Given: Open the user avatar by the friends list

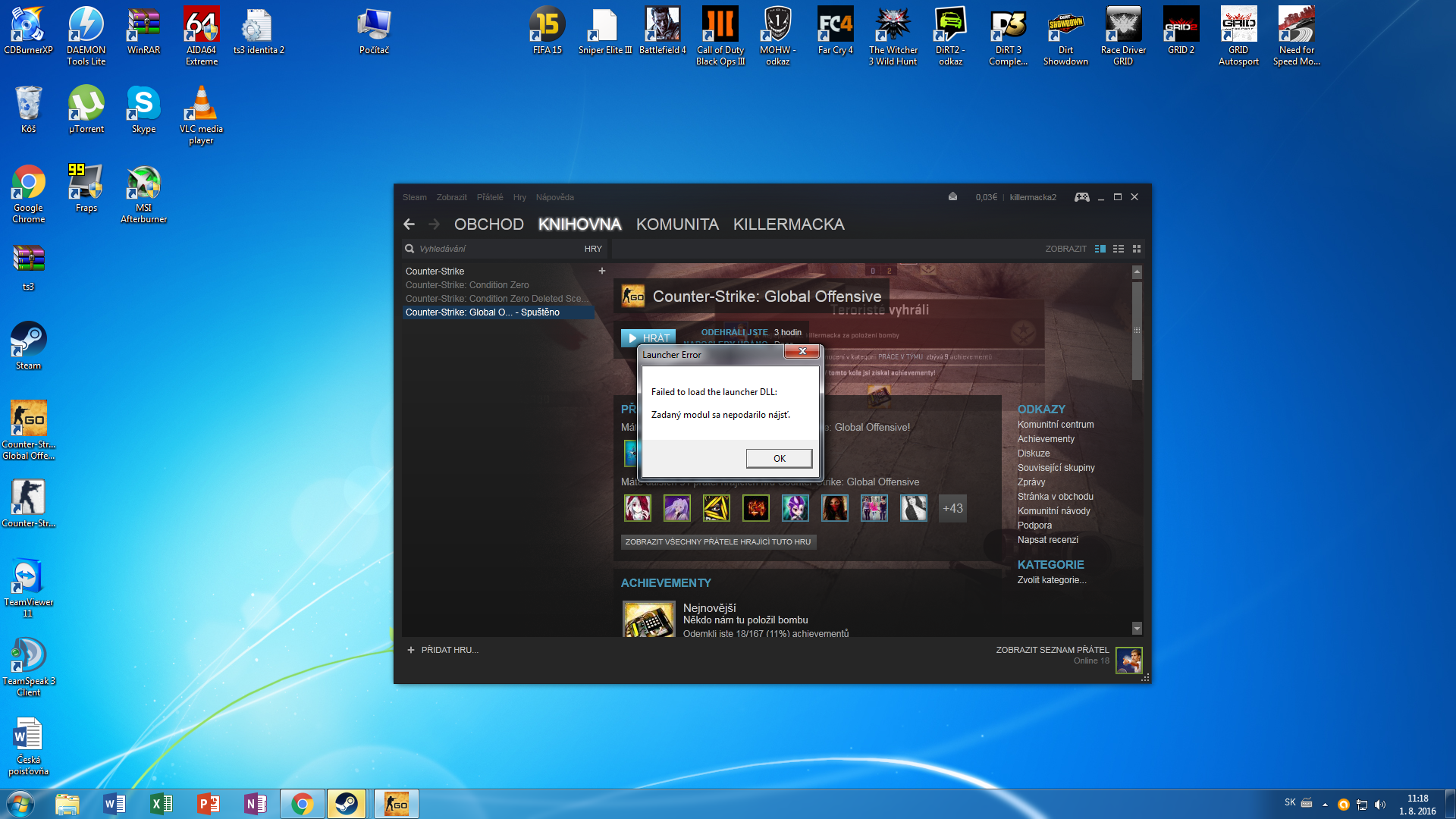Looking at the screenshot, I should point(1129,660).
